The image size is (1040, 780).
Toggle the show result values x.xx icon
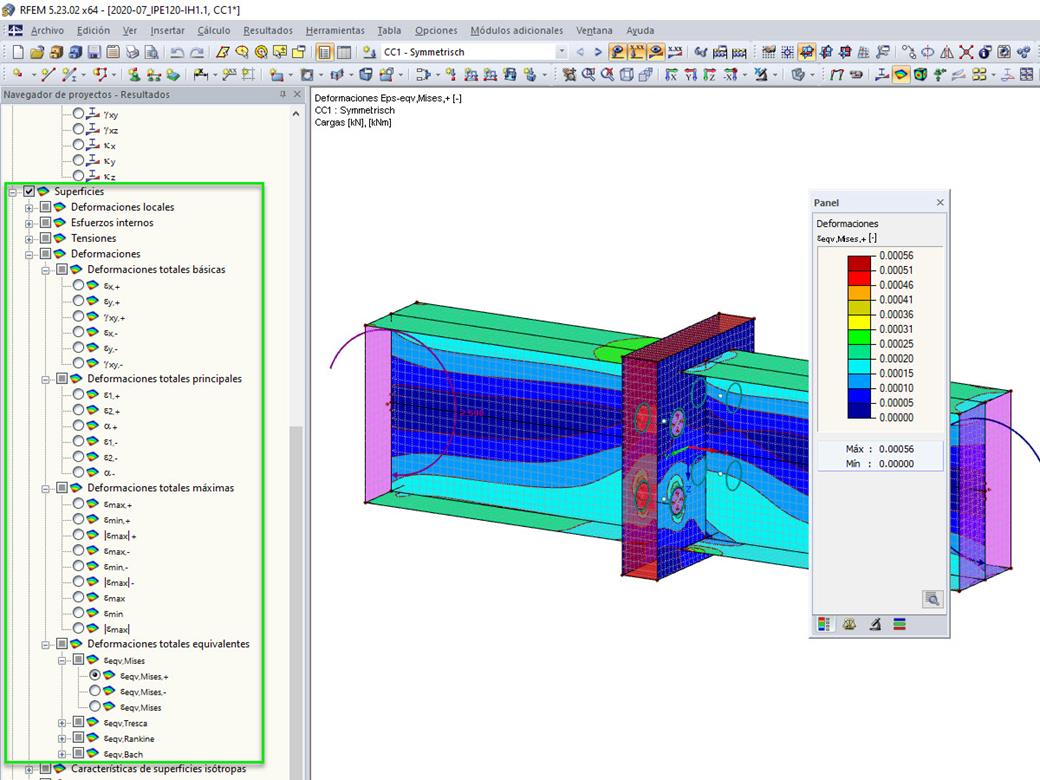pos(675,52)
